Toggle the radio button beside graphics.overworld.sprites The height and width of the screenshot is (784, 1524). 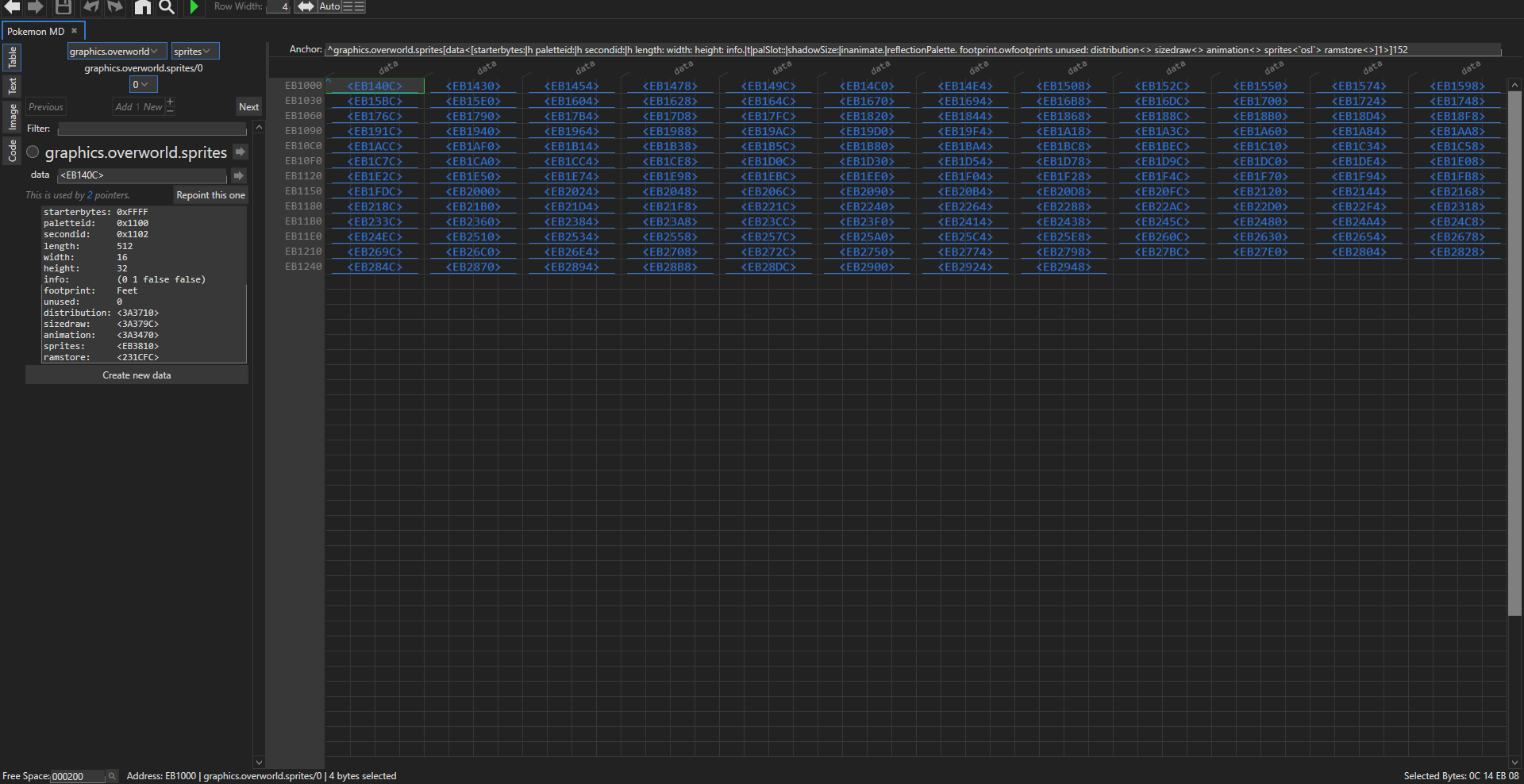coord(33,152)
